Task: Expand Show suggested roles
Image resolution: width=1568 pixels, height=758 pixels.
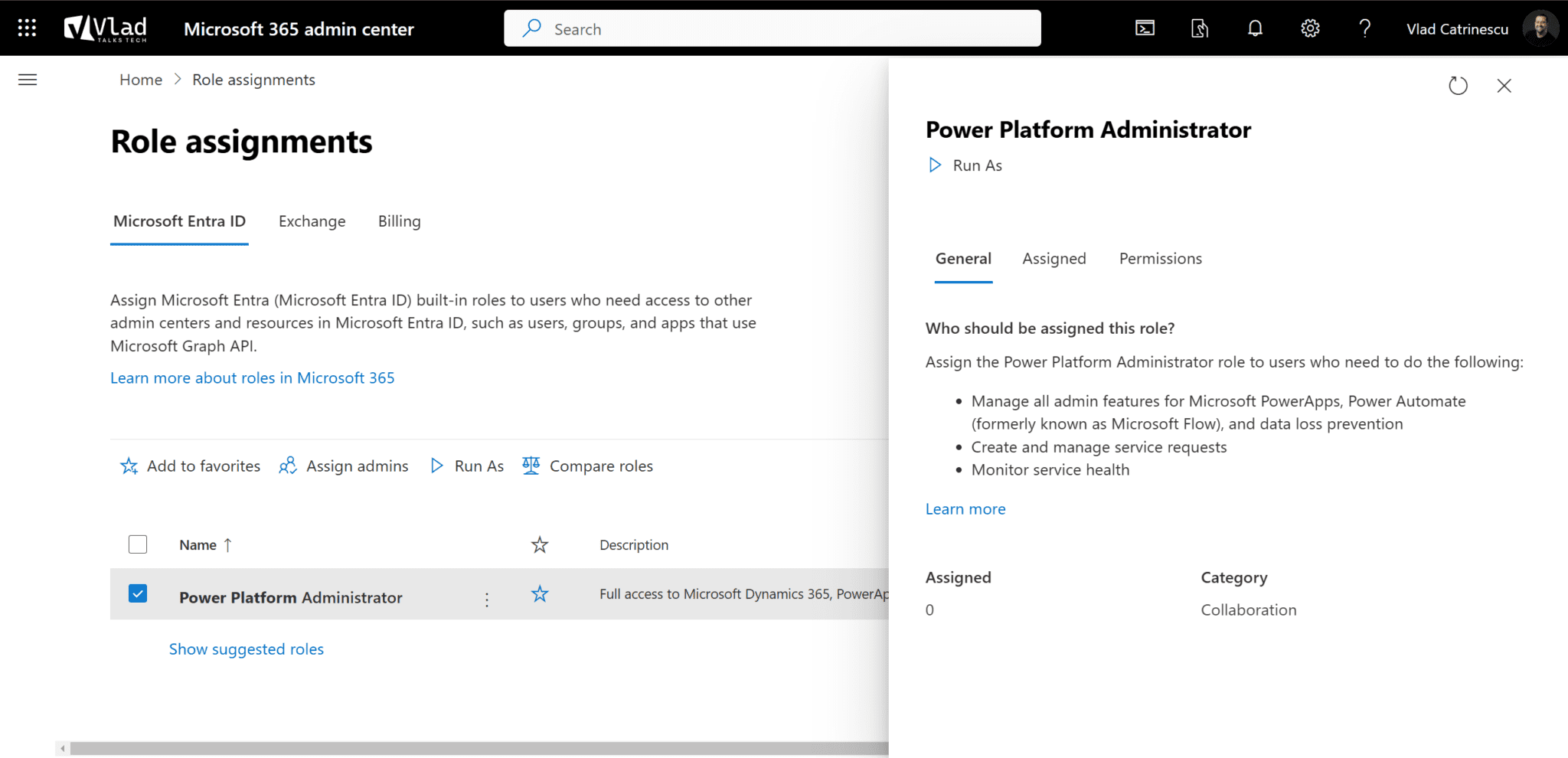Action: coord(246,649)
